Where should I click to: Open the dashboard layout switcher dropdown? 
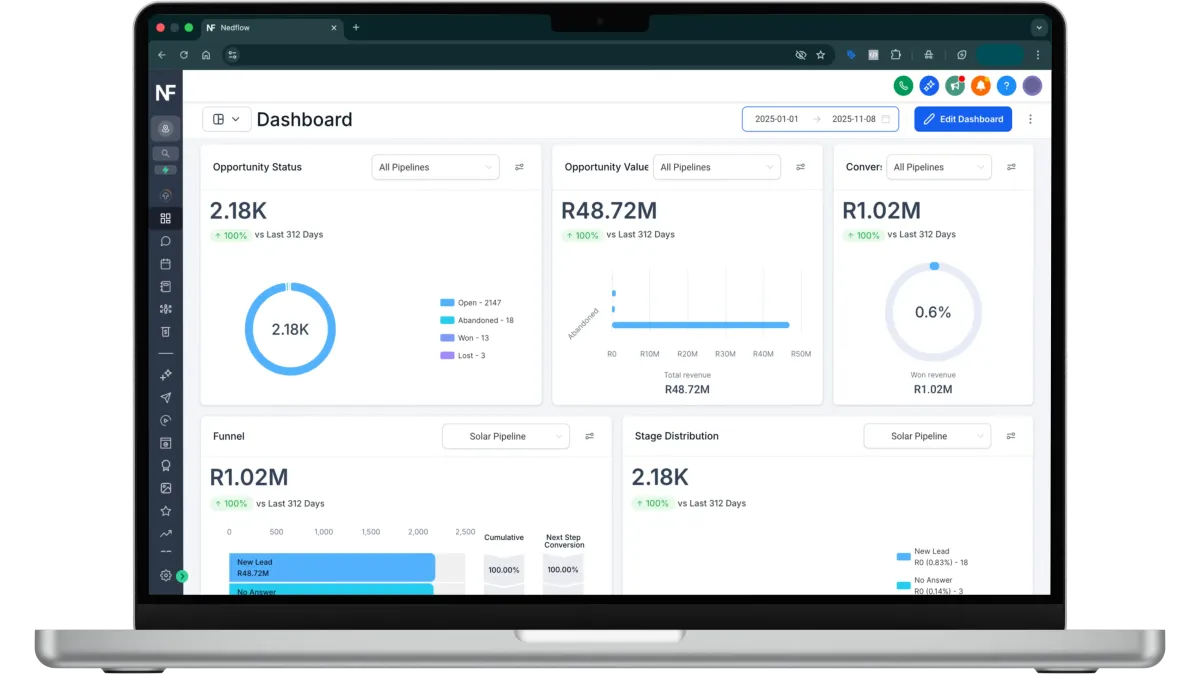226,119
